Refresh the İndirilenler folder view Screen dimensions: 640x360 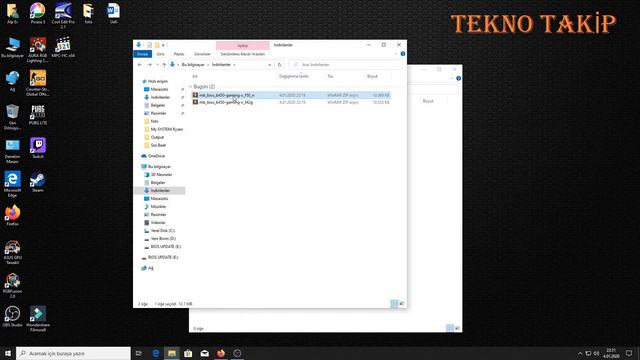[x=280, y=64]
